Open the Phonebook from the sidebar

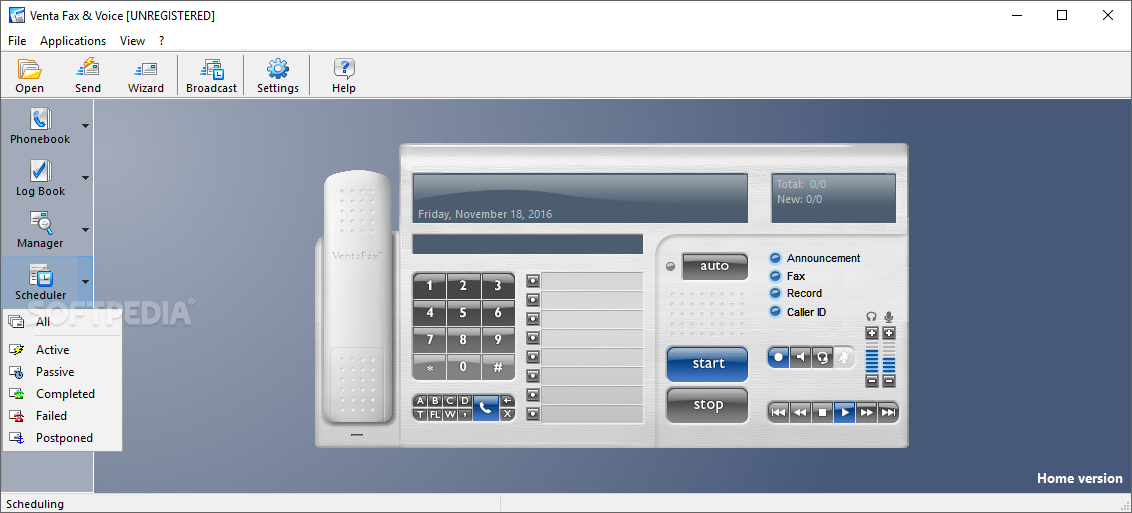coord(40,126)
